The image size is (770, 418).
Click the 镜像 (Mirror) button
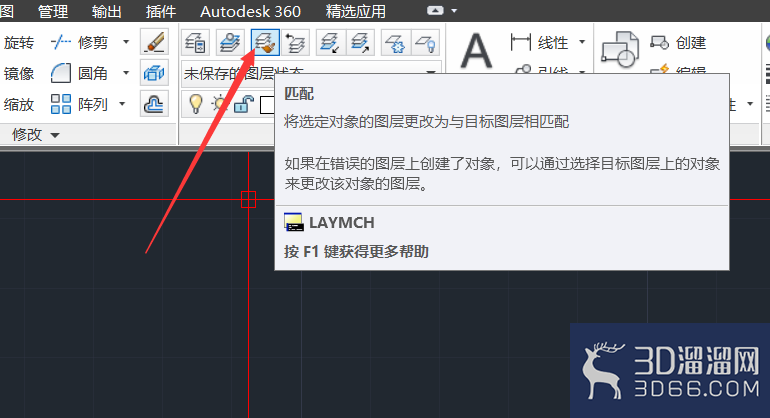tap(19, 74)
